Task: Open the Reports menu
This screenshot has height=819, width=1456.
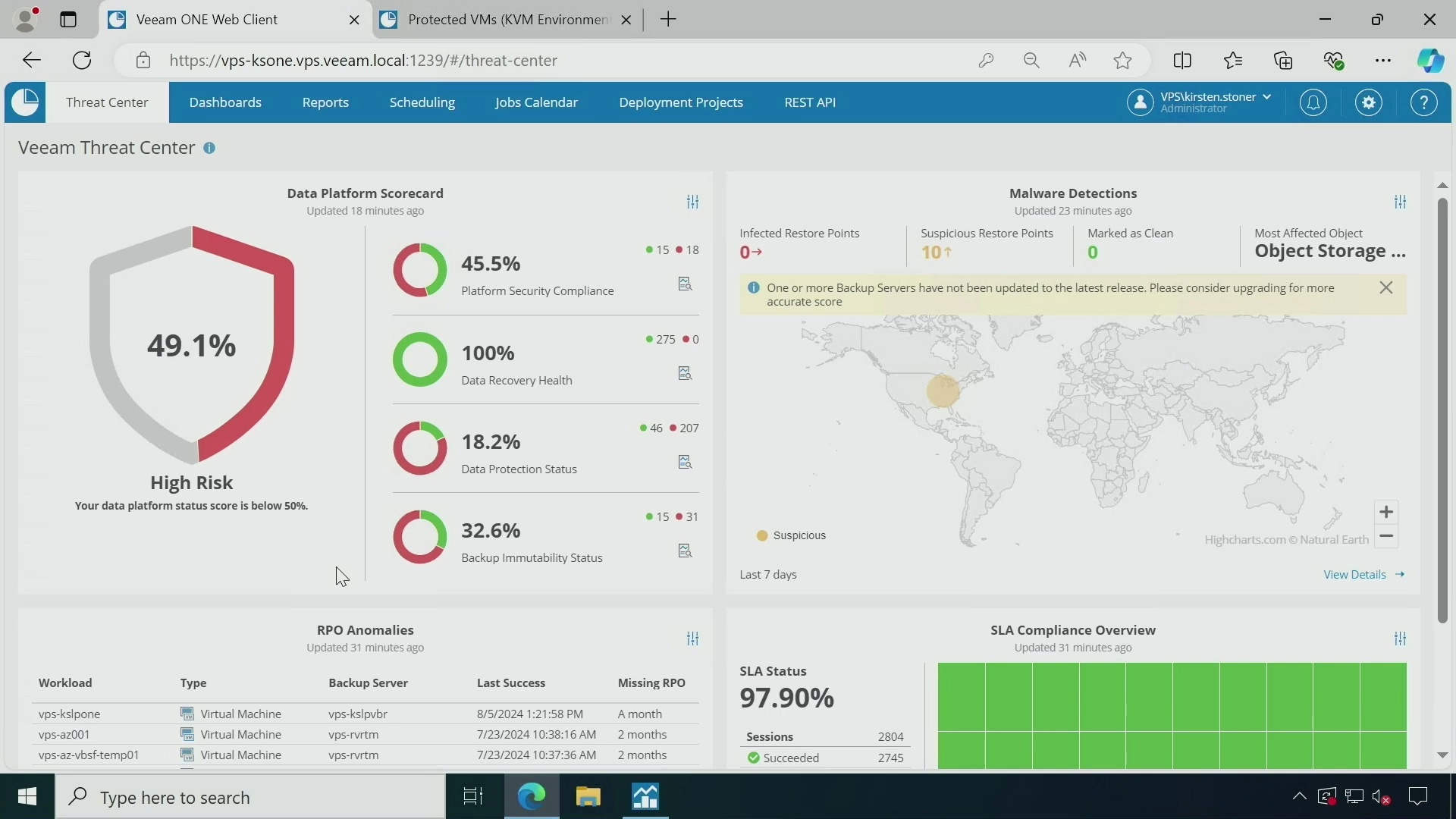Action: [x=325, y=102]
